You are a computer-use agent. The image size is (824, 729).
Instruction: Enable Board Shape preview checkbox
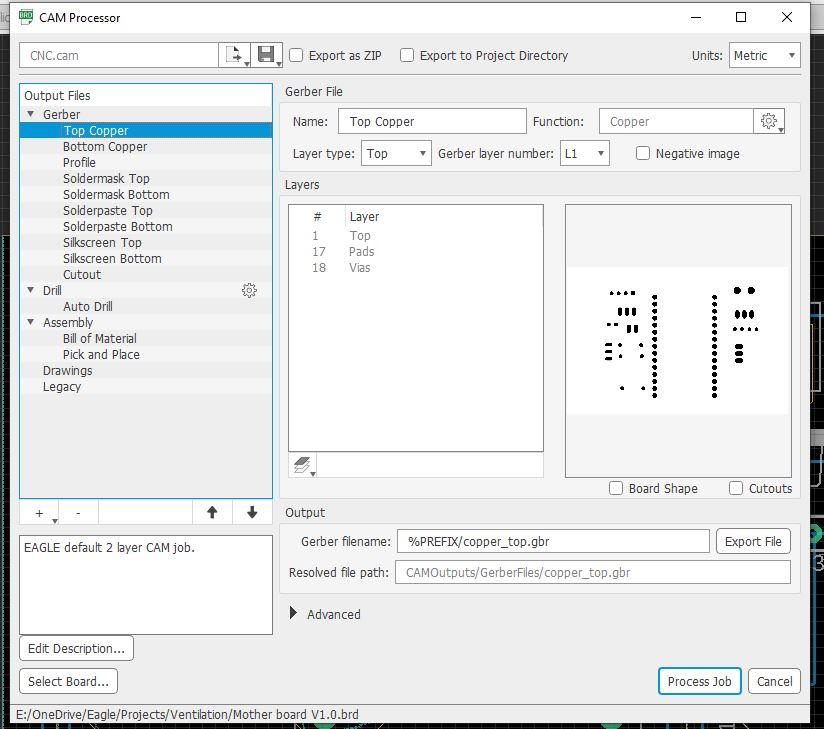616,488
